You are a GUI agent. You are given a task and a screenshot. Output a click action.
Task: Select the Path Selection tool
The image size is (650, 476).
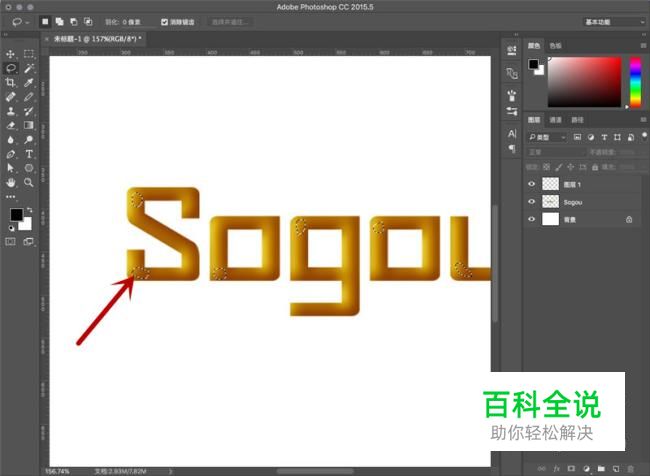10,168
